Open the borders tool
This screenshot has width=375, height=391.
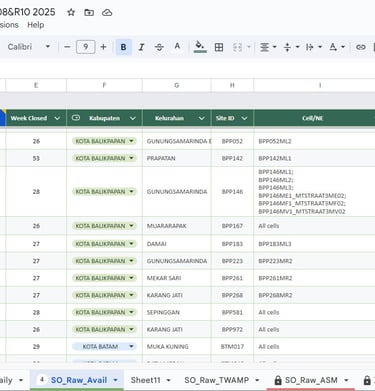219,47
